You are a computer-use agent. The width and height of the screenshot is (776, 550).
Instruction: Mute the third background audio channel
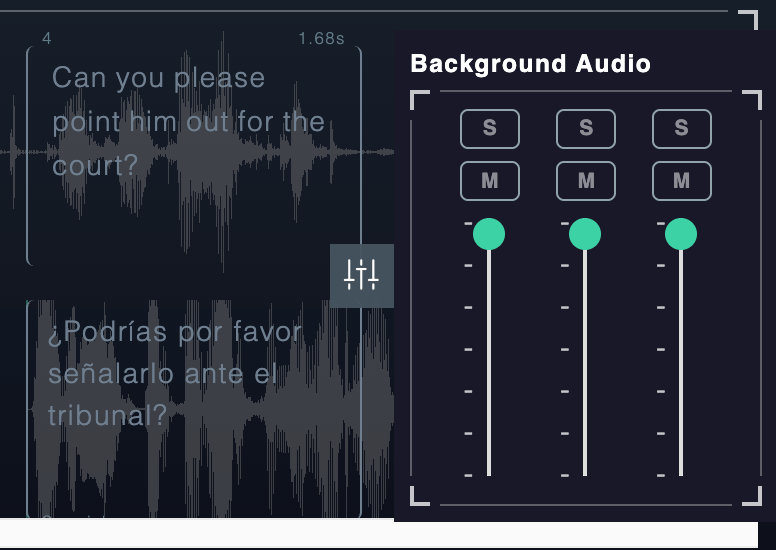click(x=682, y=181)
